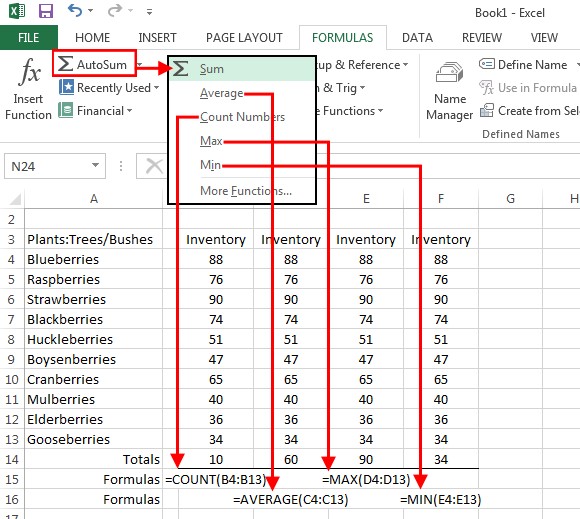The height and width of the screenshot is (519, 580).
Task: Click the Insert Function fx icon
Action: coord(29,71)
